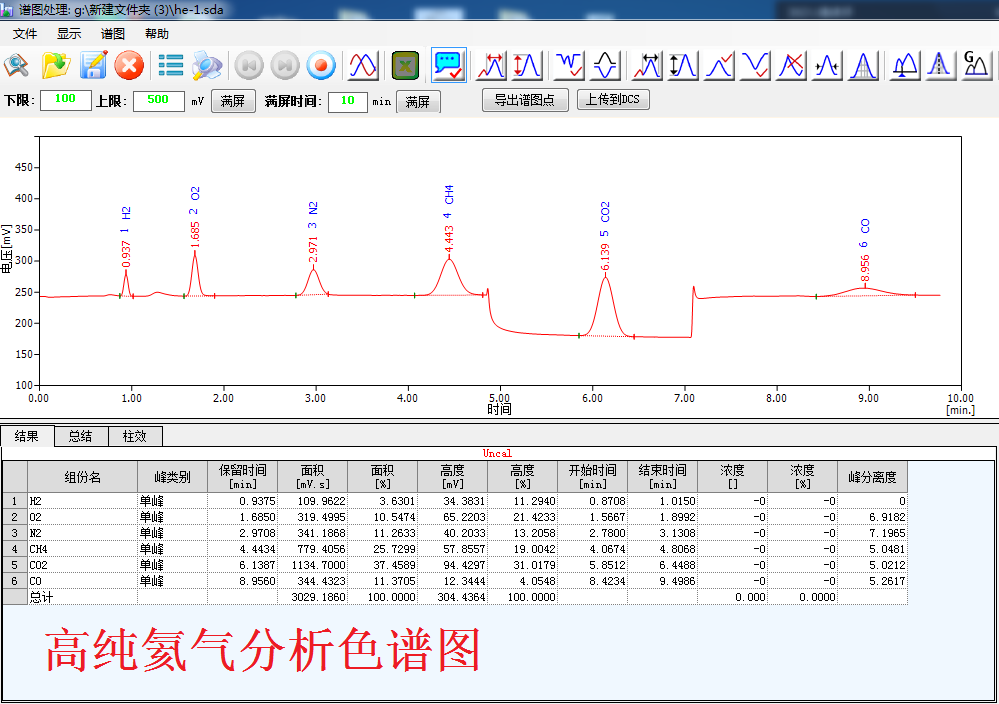Click the area cell 779.4056
The image size is (999, 704).
click(313, 549)
